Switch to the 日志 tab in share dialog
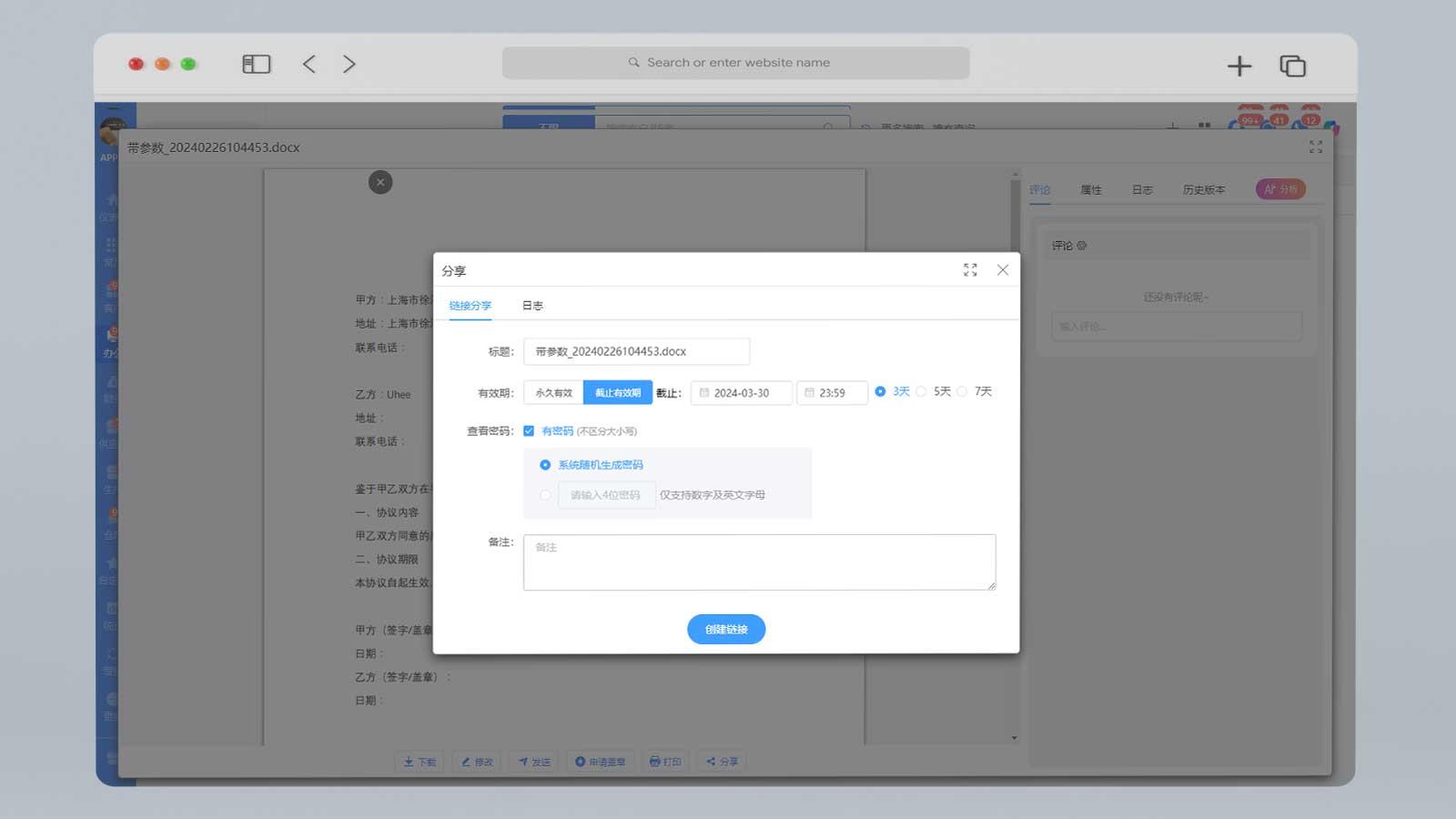The image size is (1456, 819). coord(532,306)
